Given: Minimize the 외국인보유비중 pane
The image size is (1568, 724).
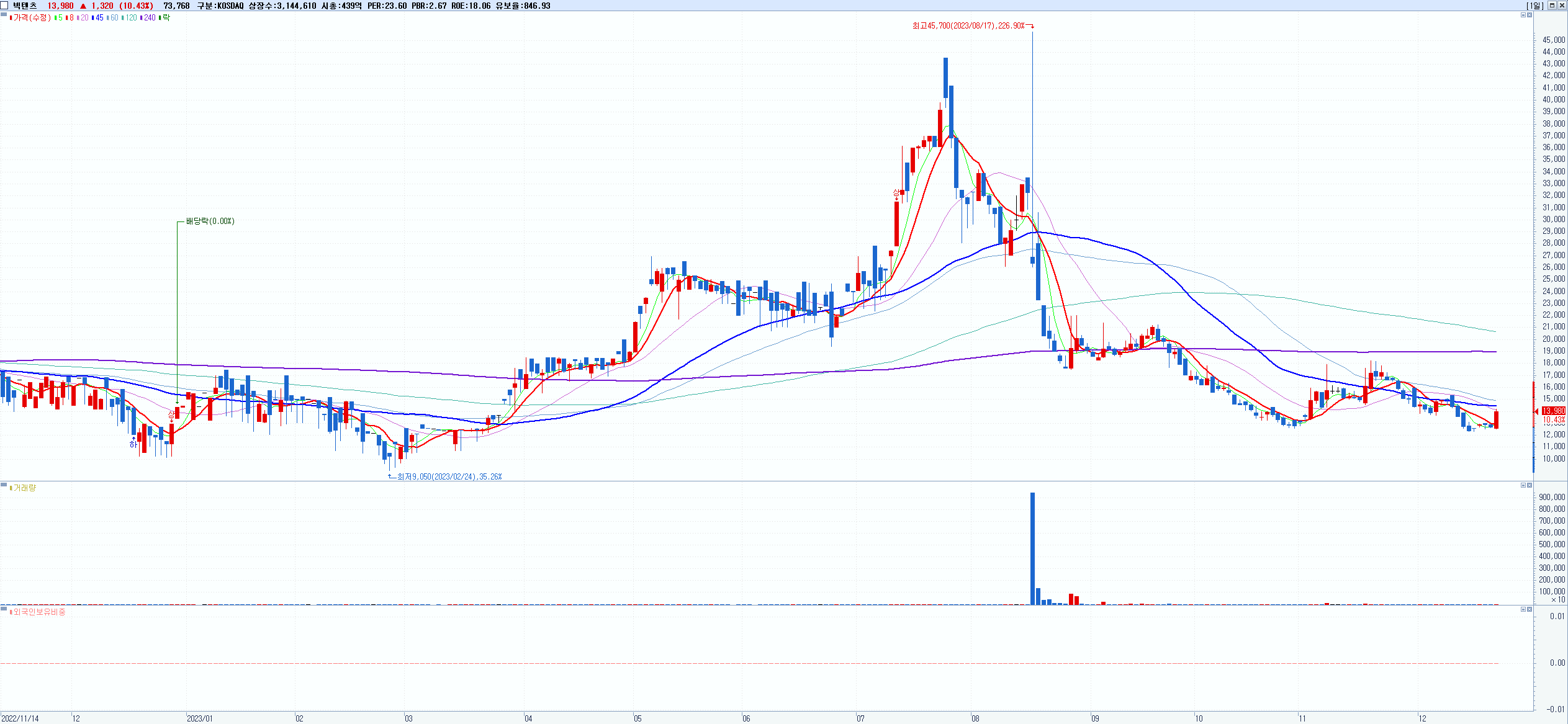Looking at the screenshot, I should point(1522,609).
